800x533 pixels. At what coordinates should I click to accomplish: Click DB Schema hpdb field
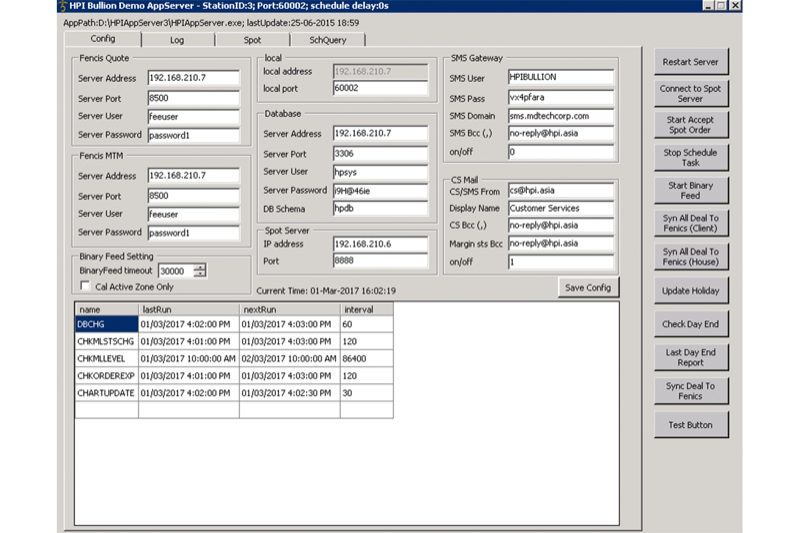click(x=380, y=208)
